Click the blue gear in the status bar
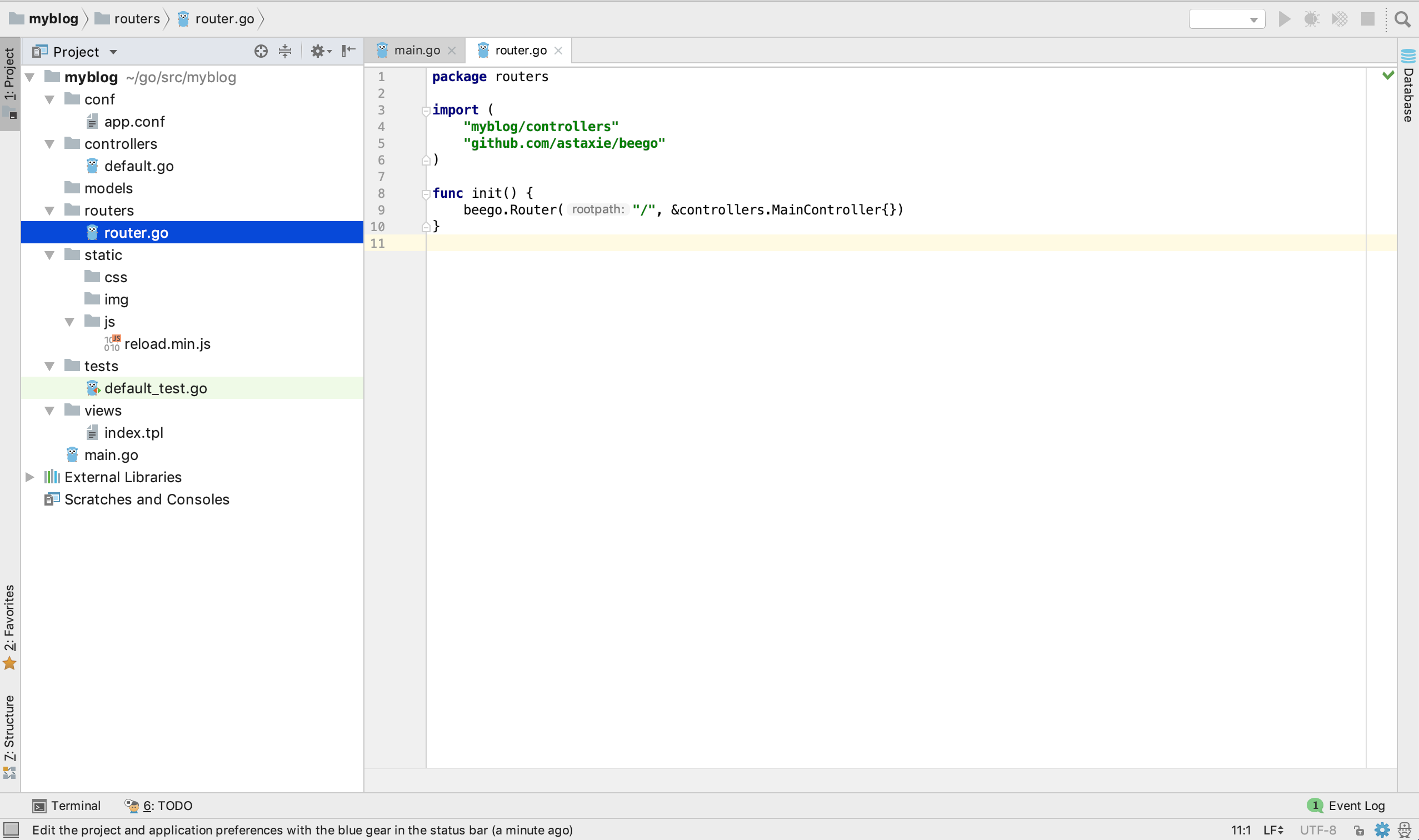Viewport: 1419px width, 840px height. point(1382,830)
